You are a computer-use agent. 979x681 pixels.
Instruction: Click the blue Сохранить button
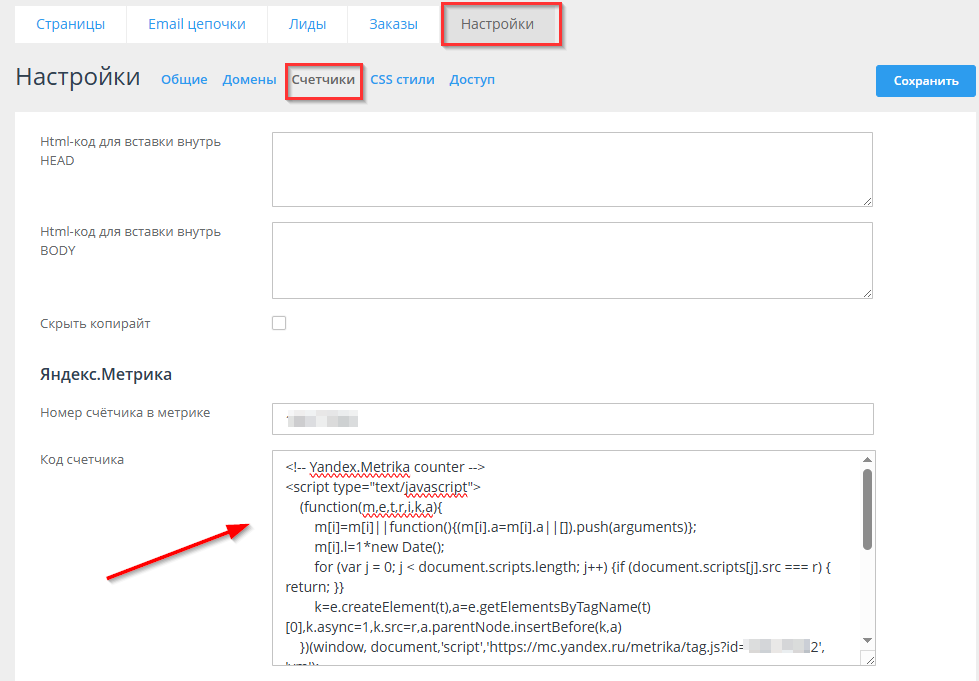[x=924, y=81]
